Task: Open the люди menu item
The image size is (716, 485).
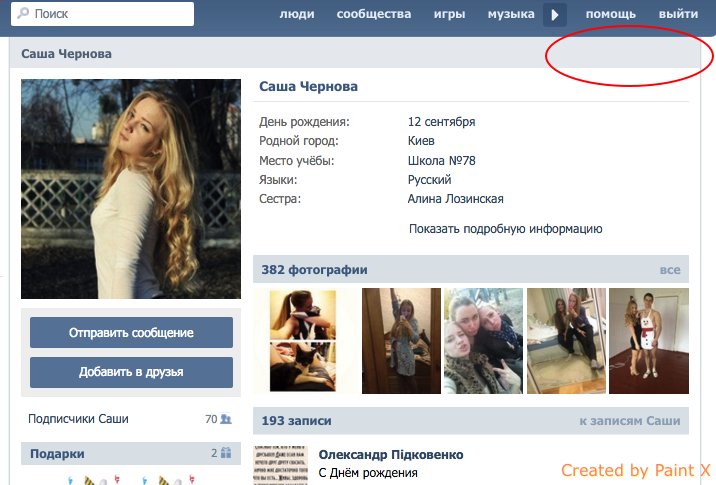Action: [297, 14]
